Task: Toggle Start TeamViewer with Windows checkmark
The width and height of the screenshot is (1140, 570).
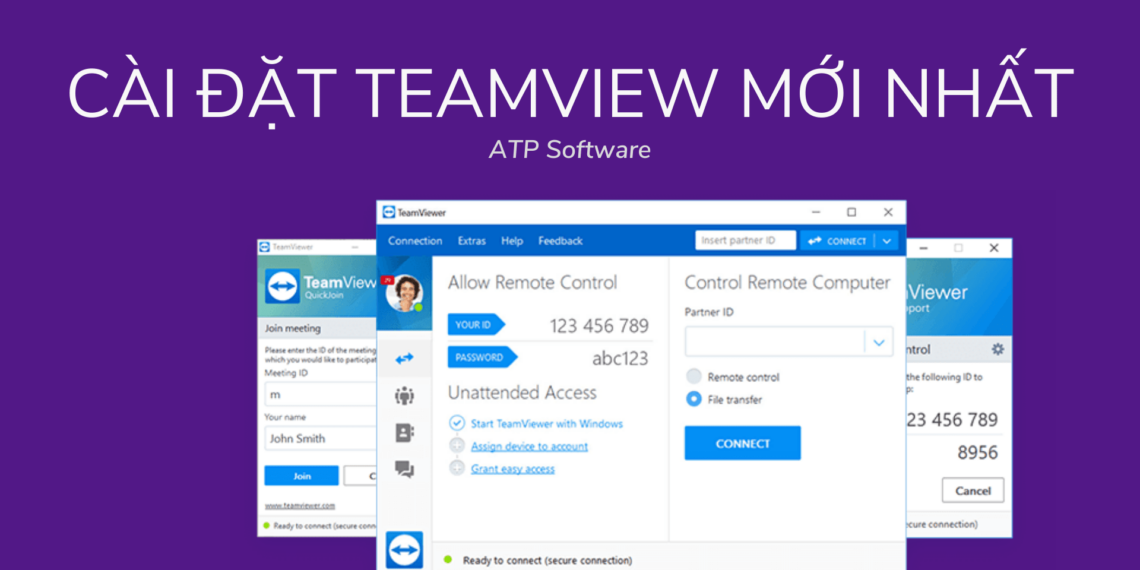Action: (x=457, y=423)
